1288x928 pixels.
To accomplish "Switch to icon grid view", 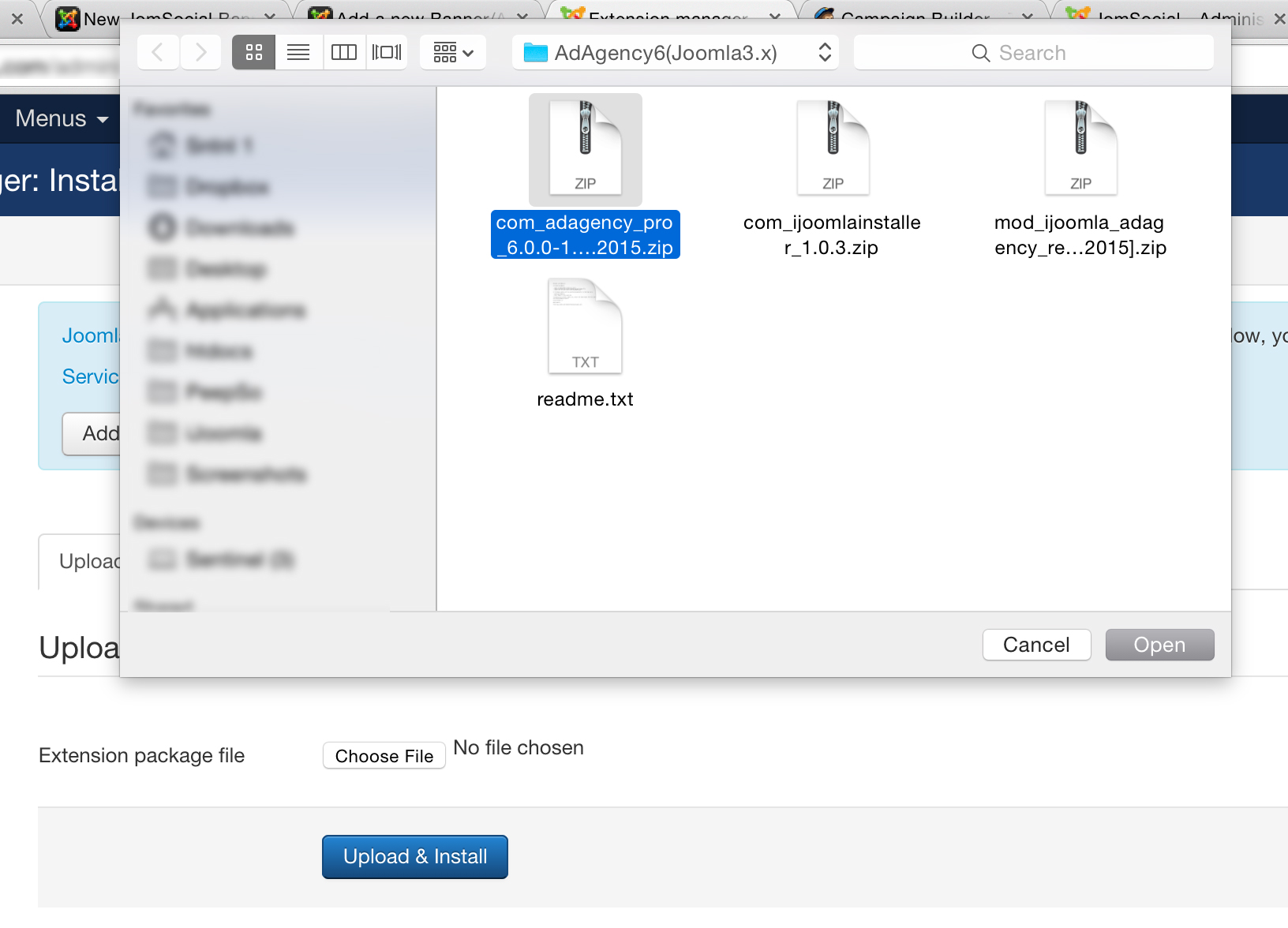I will (x=254, y=53).
